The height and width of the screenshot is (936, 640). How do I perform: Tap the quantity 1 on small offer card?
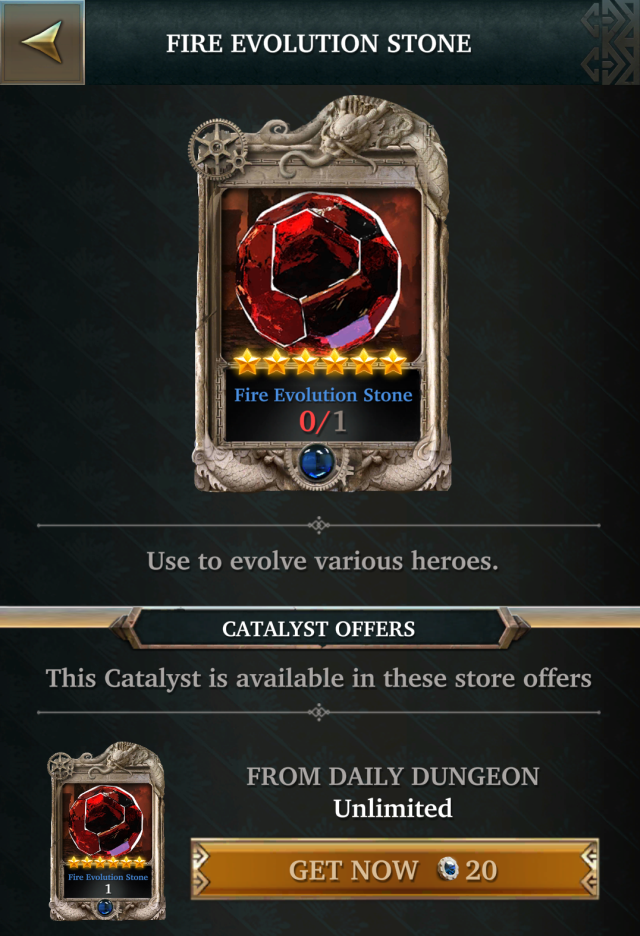coord(108,889)
